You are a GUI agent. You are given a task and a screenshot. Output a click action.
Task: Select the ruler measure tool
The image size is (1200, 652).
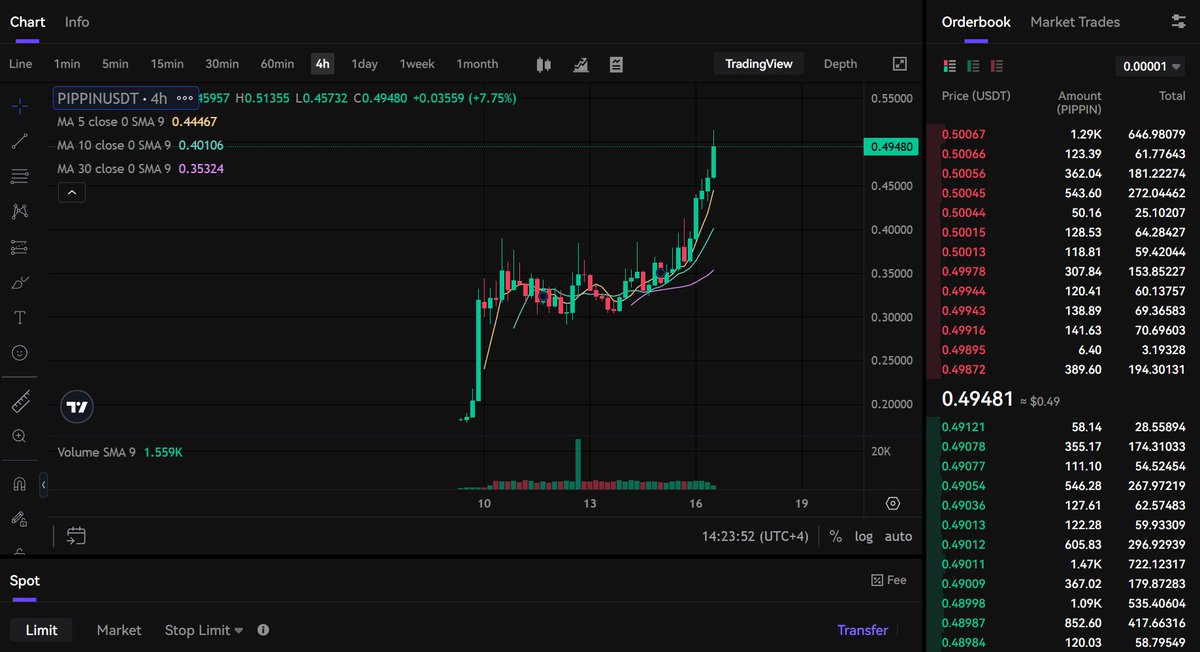[x=19, y=401]
